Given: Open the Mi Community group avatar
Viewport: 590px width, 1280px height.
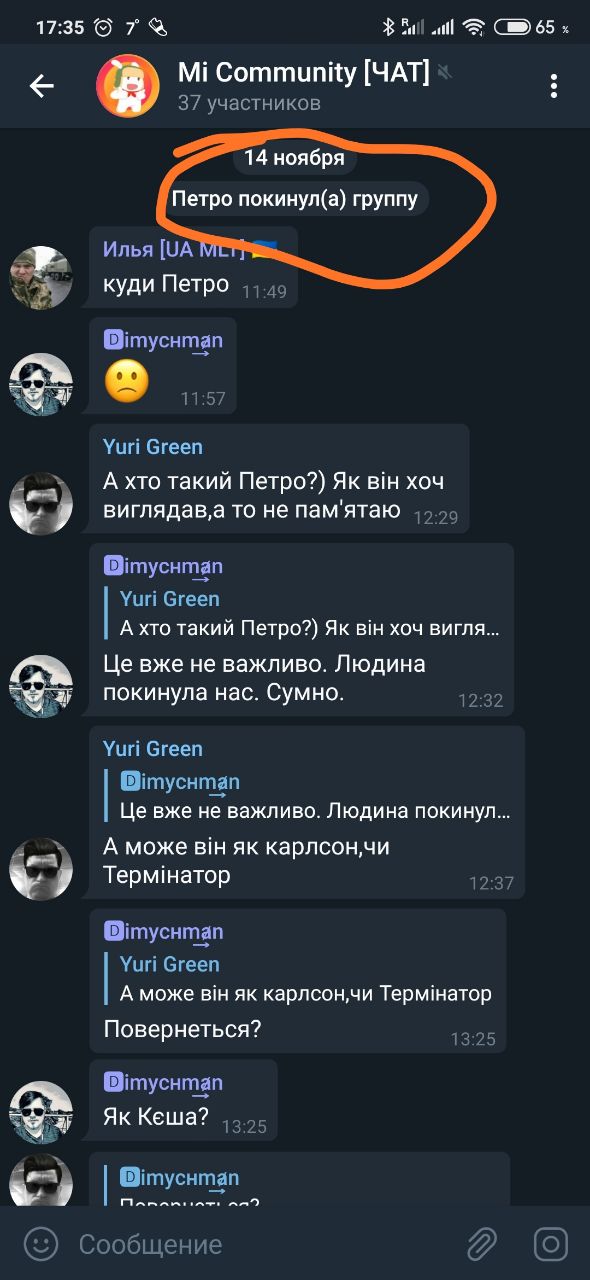Looking at the screenshot, I should tap(127, 86).
